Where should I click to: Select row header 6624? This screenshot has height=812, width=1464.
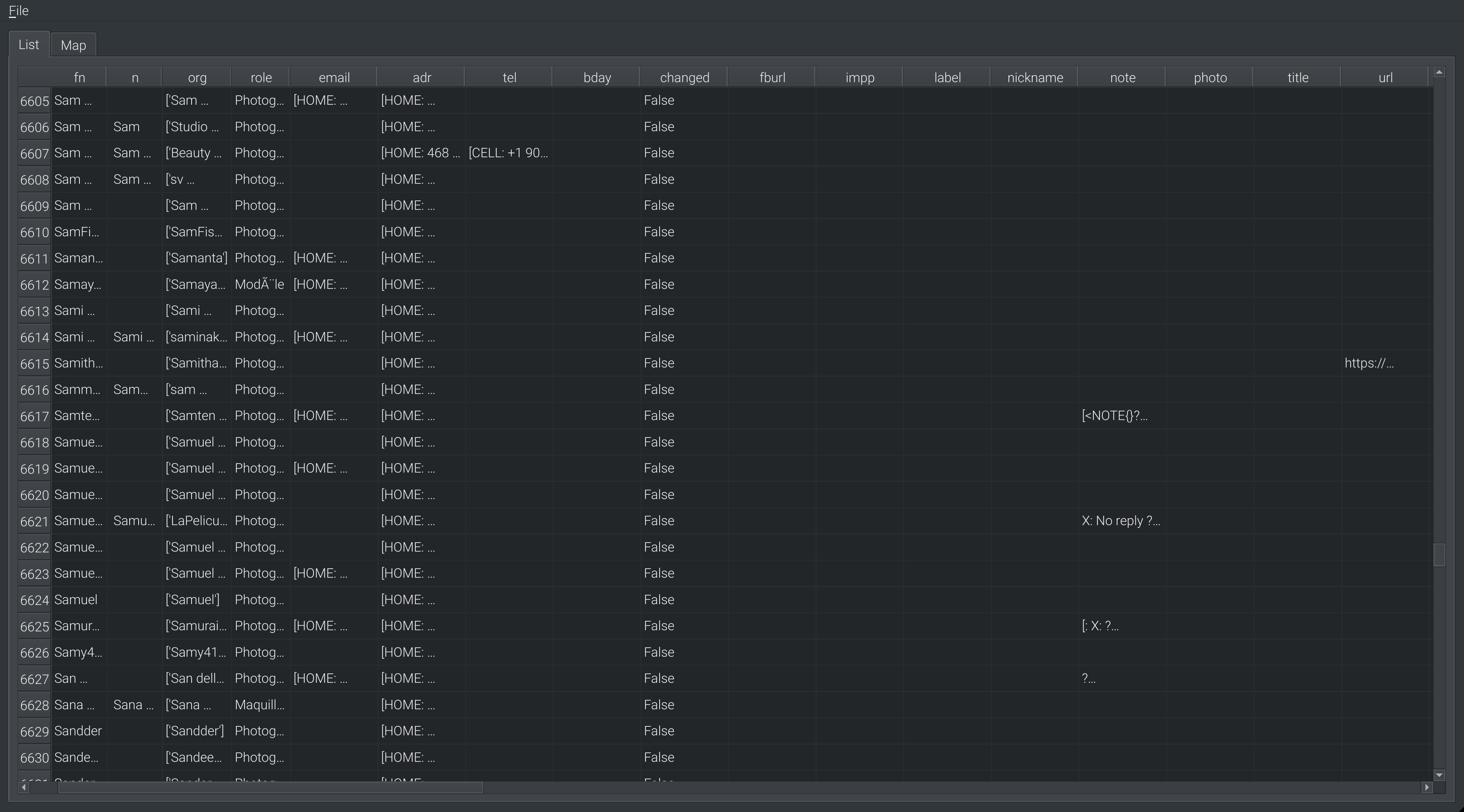coord(34,600)
